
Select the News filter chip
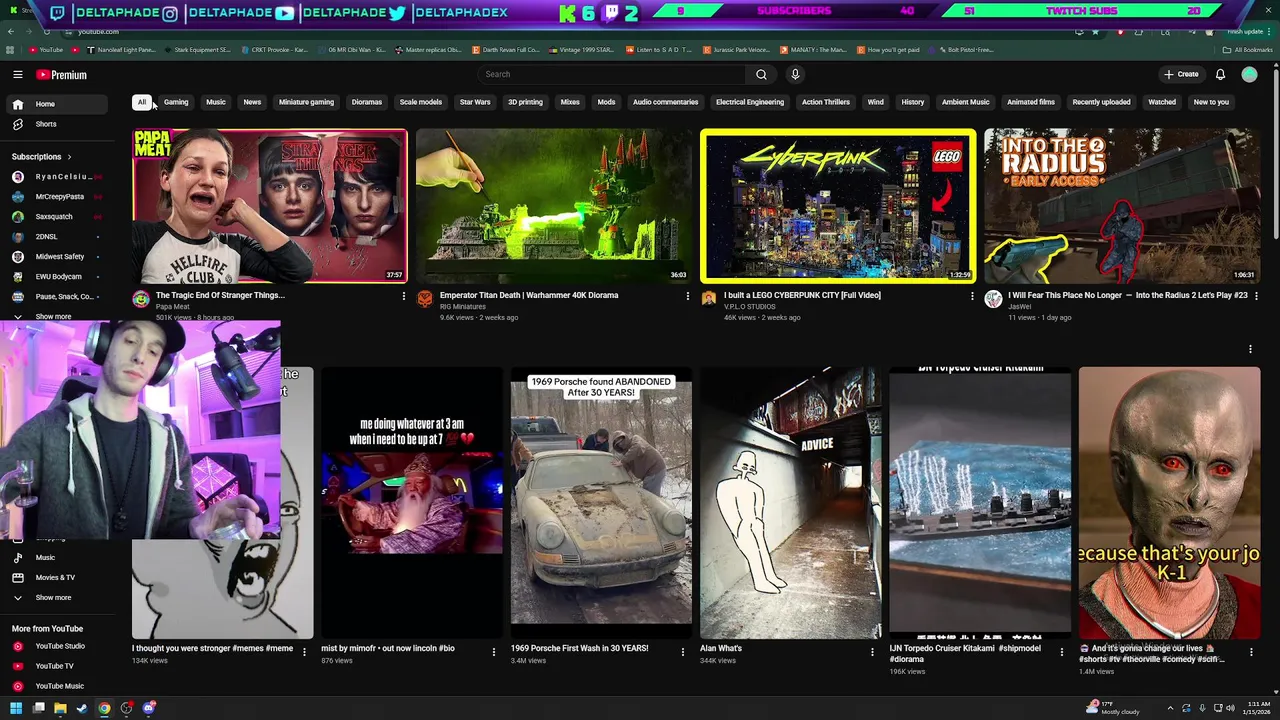pyautogui.click(x=252, y=102)
